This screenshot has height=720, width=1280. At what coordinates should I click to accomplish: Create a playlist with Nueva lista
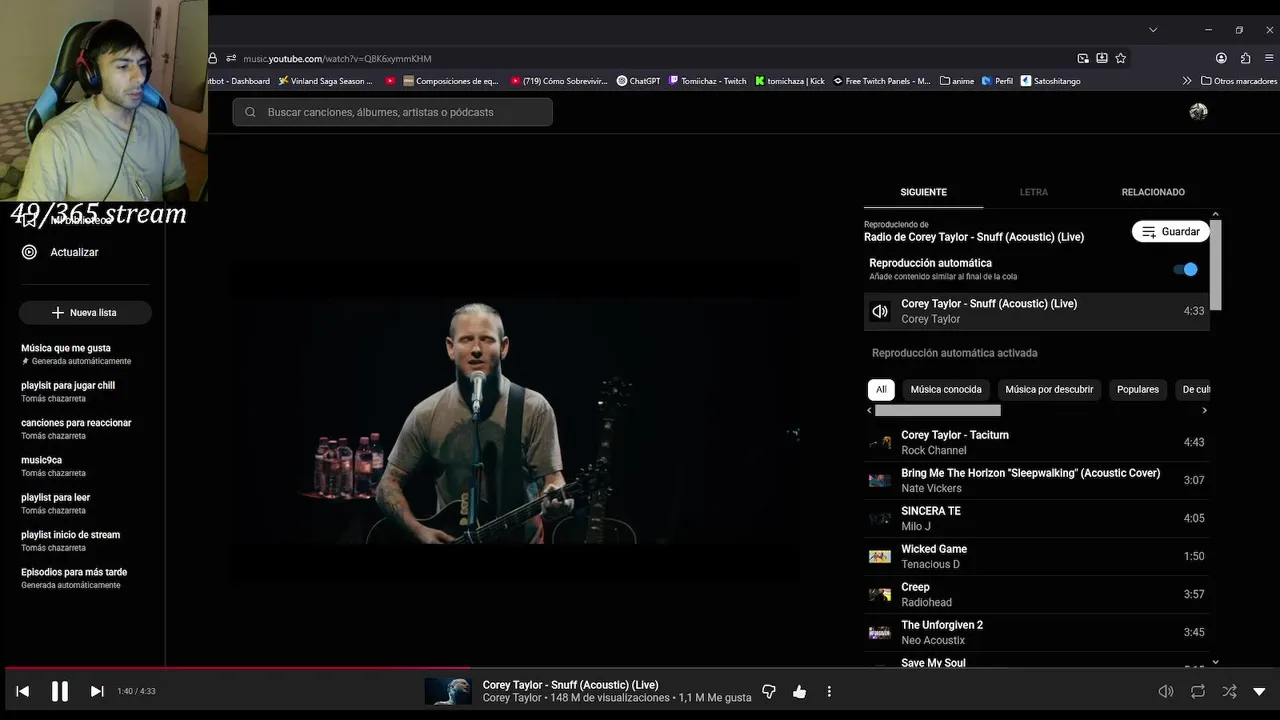pos(85,312)
